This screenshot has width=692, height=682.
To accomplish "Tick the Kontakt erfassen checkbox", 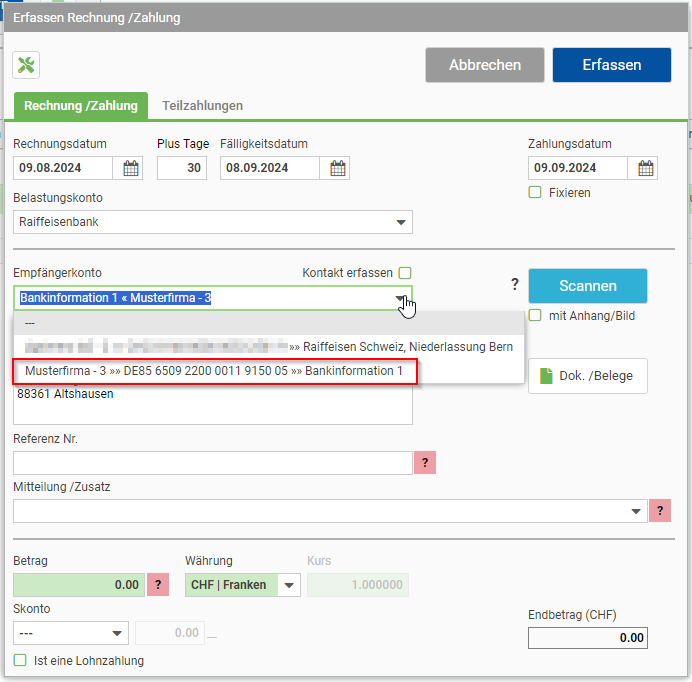I will tap(405, 273).
